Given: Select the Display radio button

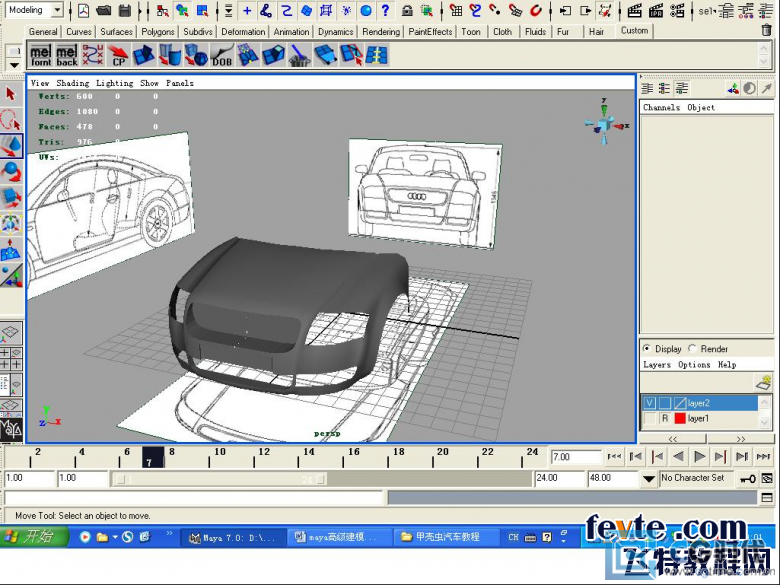Looking at the screenshot, I should (647, 349).
